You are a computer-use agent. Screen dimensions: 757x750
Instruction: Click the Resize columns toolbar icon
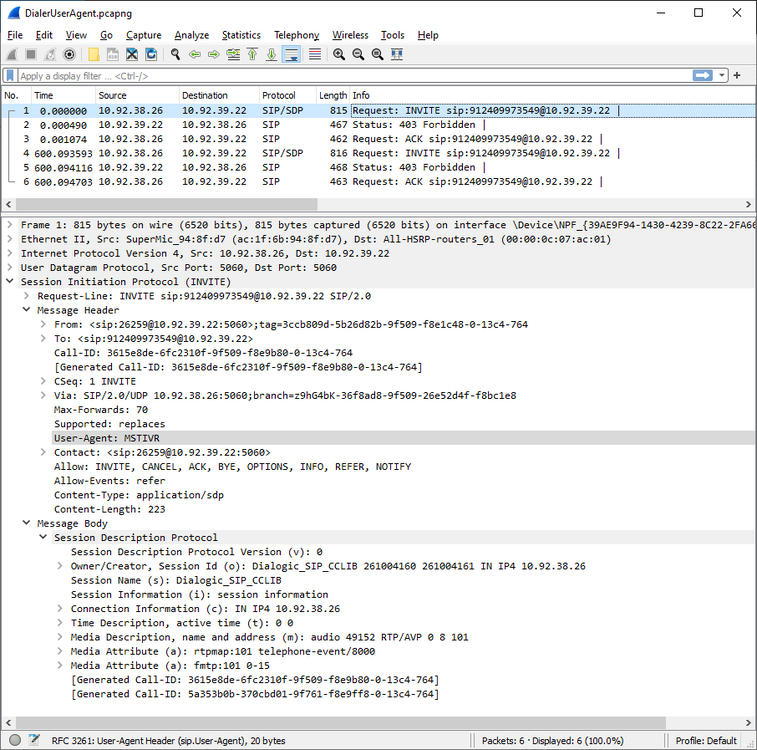397,54
